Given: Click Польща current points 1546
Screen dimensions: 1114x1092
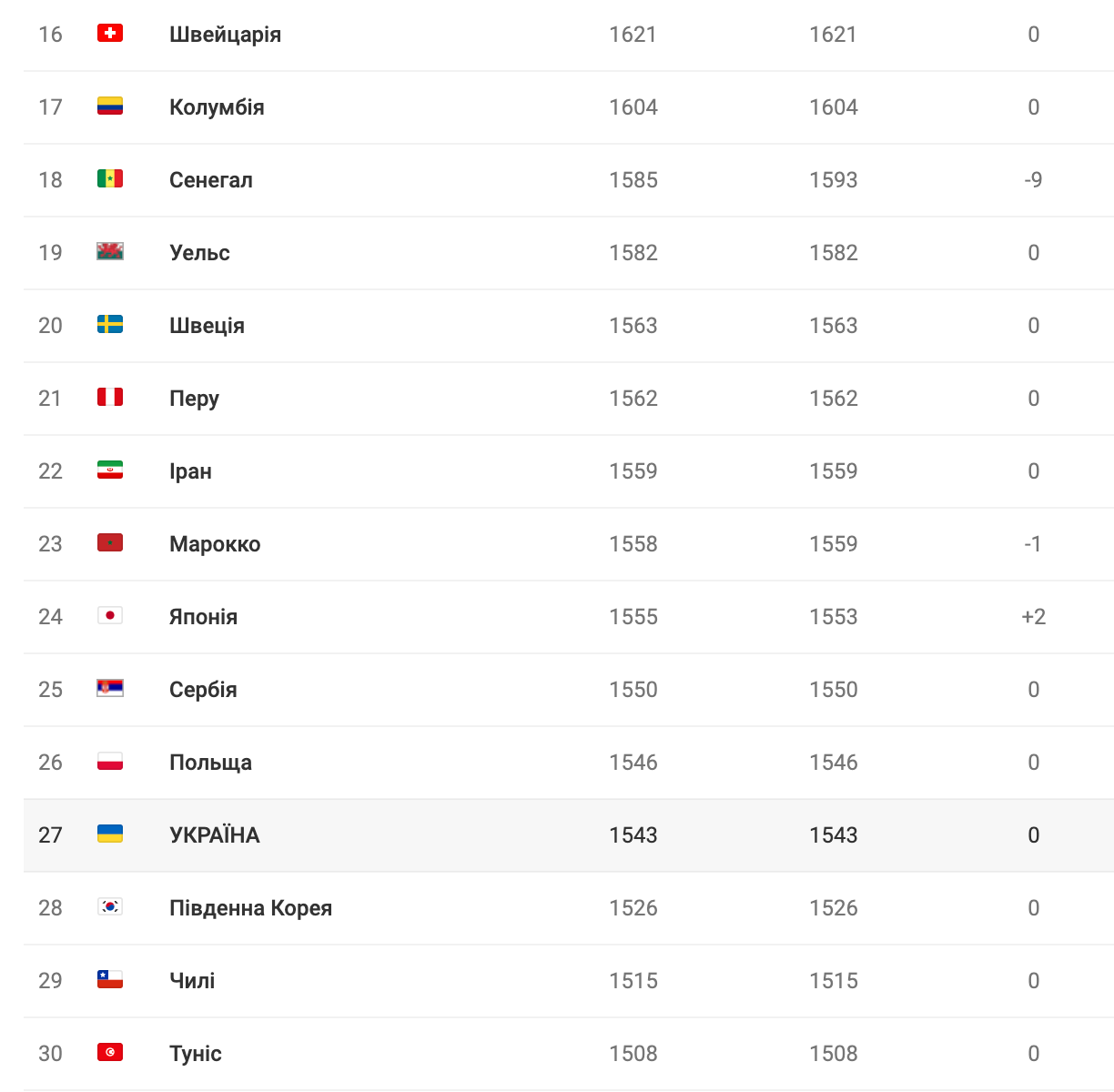Looking at the screenshot, I should [x=633, y=763].
